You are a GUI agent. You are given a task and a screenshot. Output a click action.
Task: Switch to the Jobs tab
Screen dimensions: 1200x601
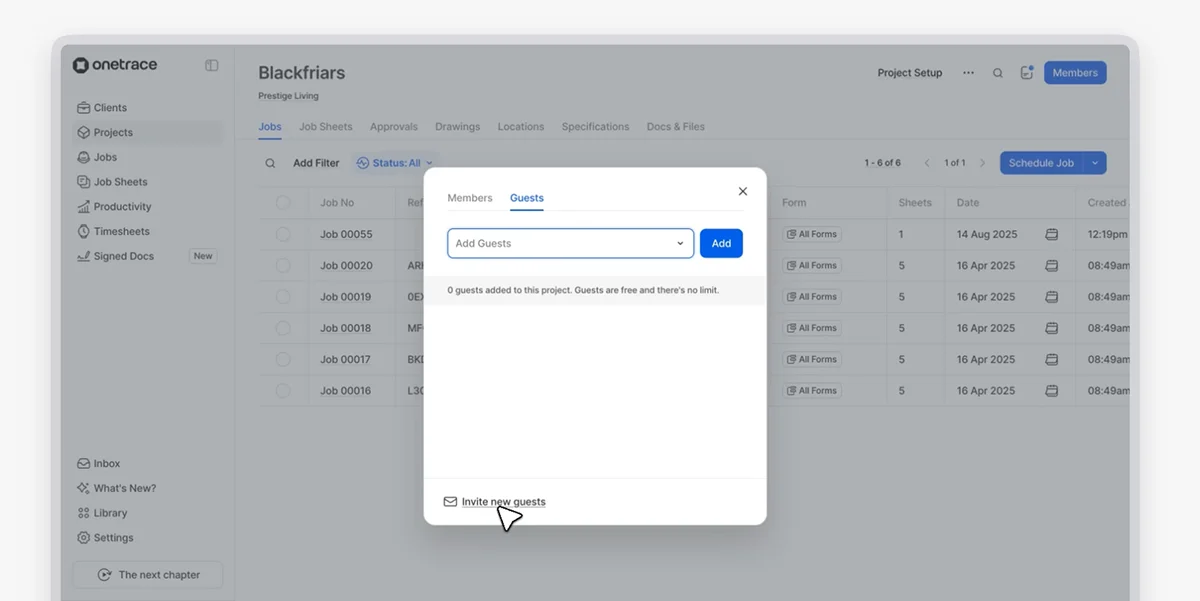(x=270, y=127)
